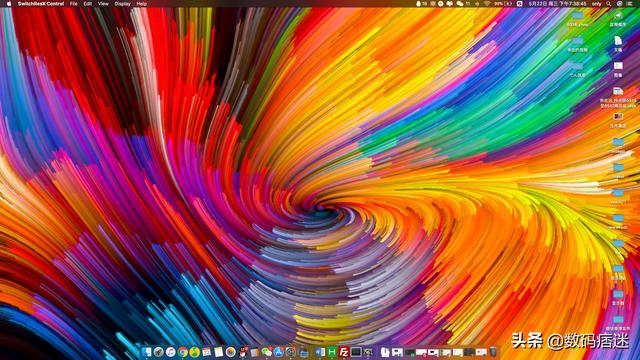Open the dark monitor app icon beside FileZilla
Image resolution: width=640 pixels, height=360 pixels.
click(356, 352)
